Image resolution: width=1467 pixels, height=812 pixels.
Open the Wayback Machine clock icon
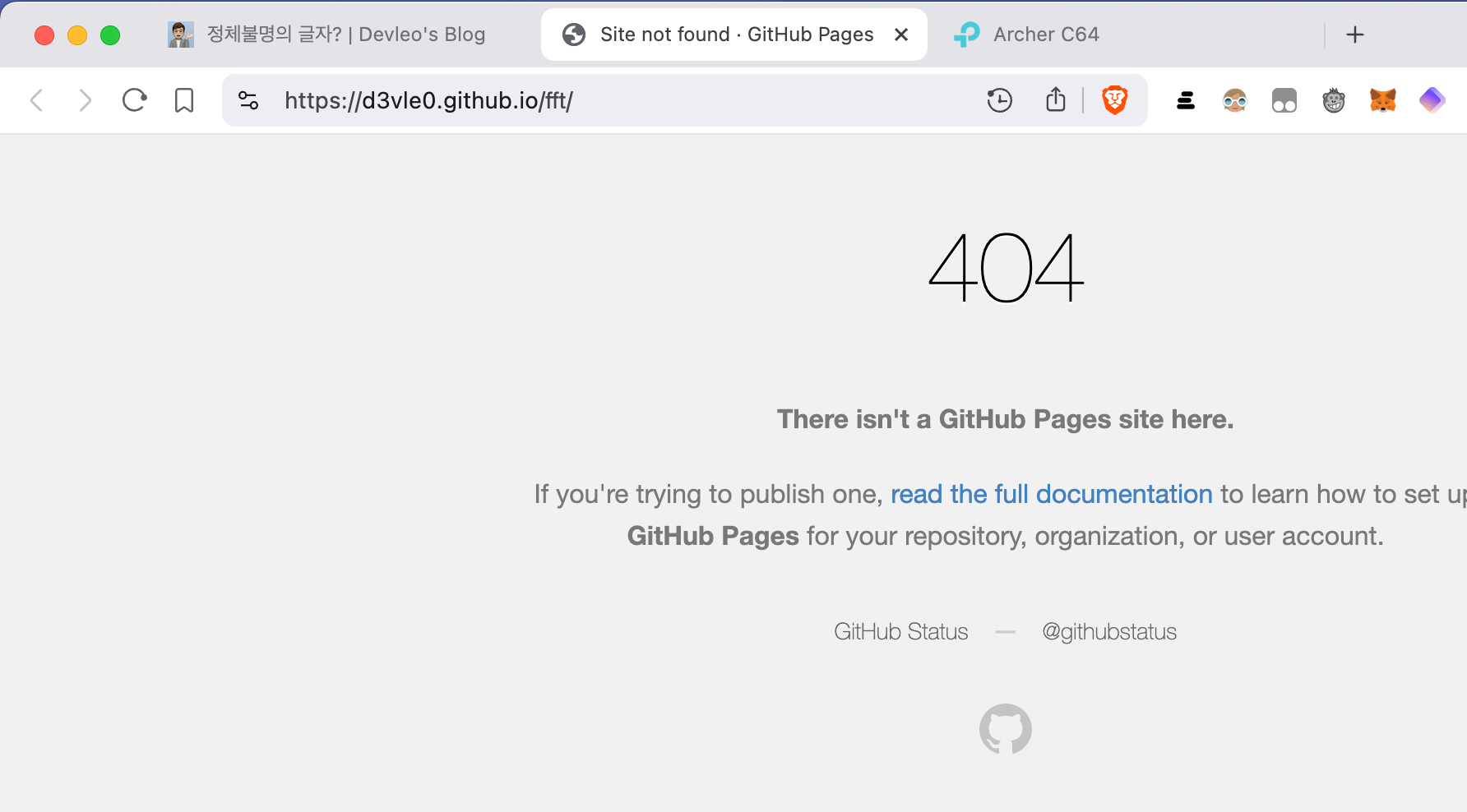pyautogui.click(x=1000, y=100)
